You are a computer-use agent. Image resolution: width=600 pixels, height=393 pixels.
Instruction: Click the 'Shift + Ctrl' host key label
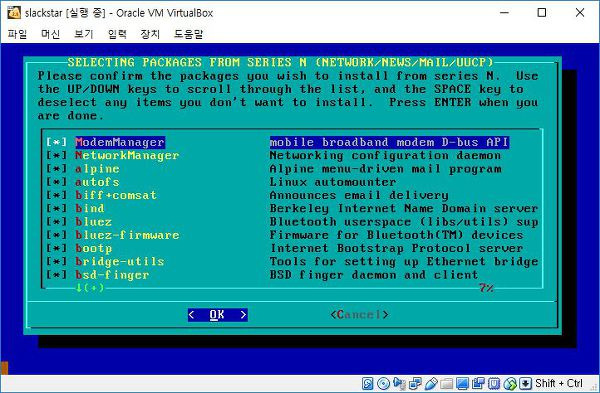(559, 383)
